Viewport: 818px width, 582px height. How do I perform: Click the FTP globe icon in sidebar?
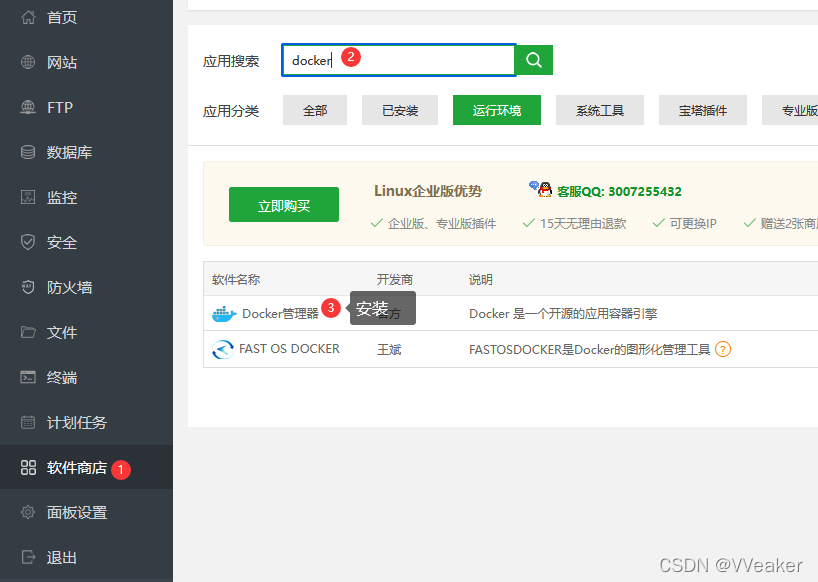tap(28, 107)
